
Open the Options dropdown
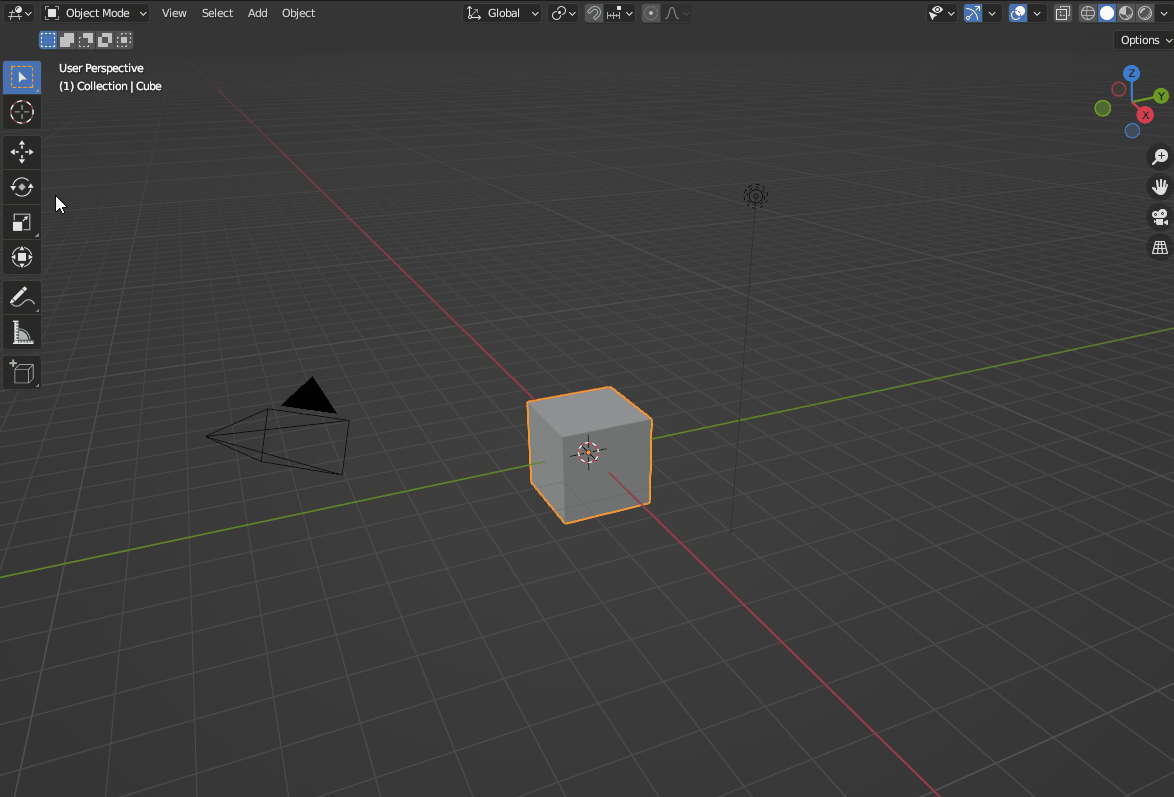1143,40
